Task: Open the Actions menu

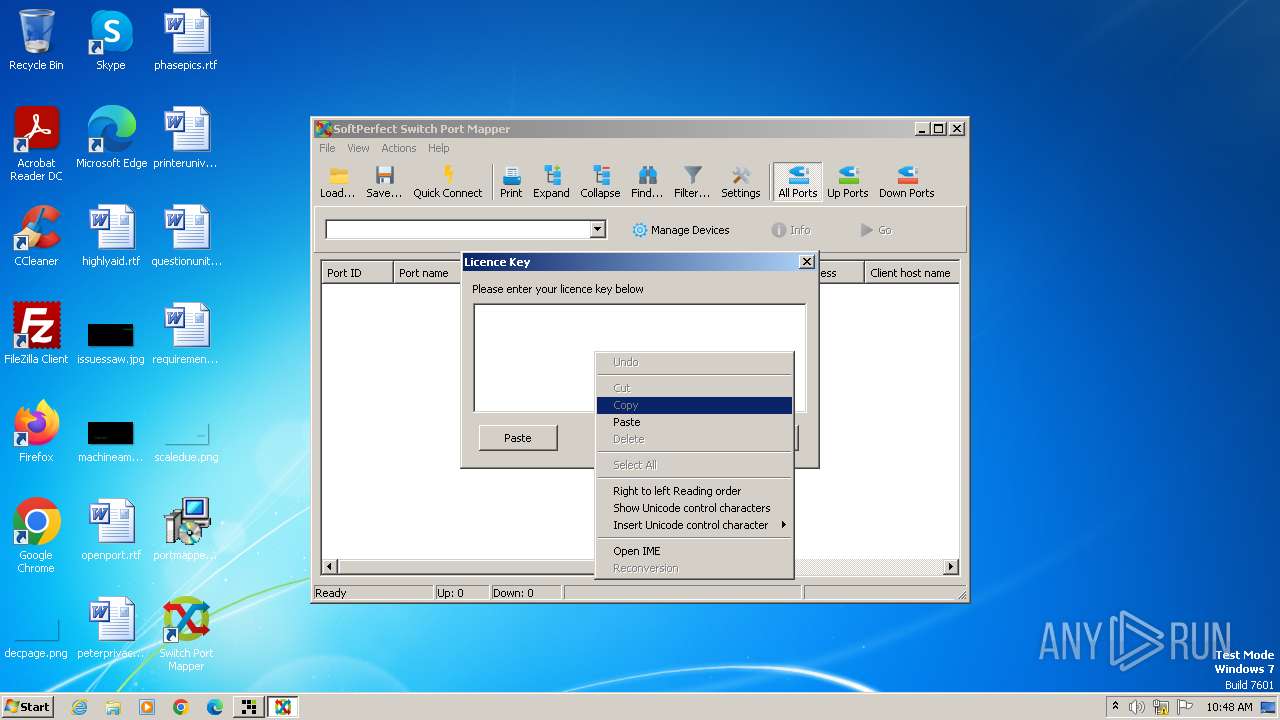Action: point(399,148)
